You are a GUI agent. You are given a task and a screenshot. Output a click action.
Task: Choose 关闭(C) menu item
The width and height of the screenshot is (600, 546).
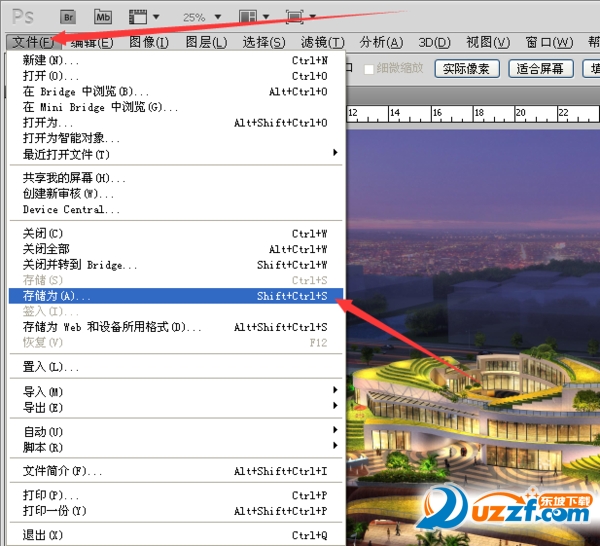[176, 233]
